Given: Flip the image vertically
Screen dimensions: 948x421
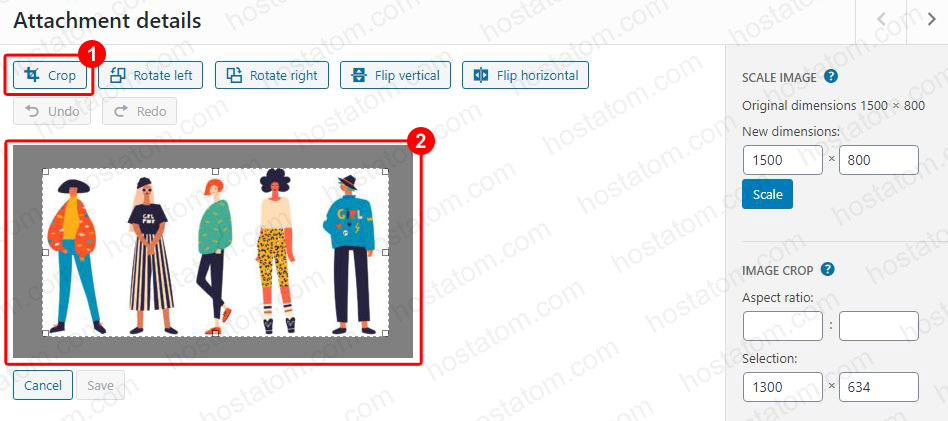Looking at the screenshot, I should (x=395, y=76).
